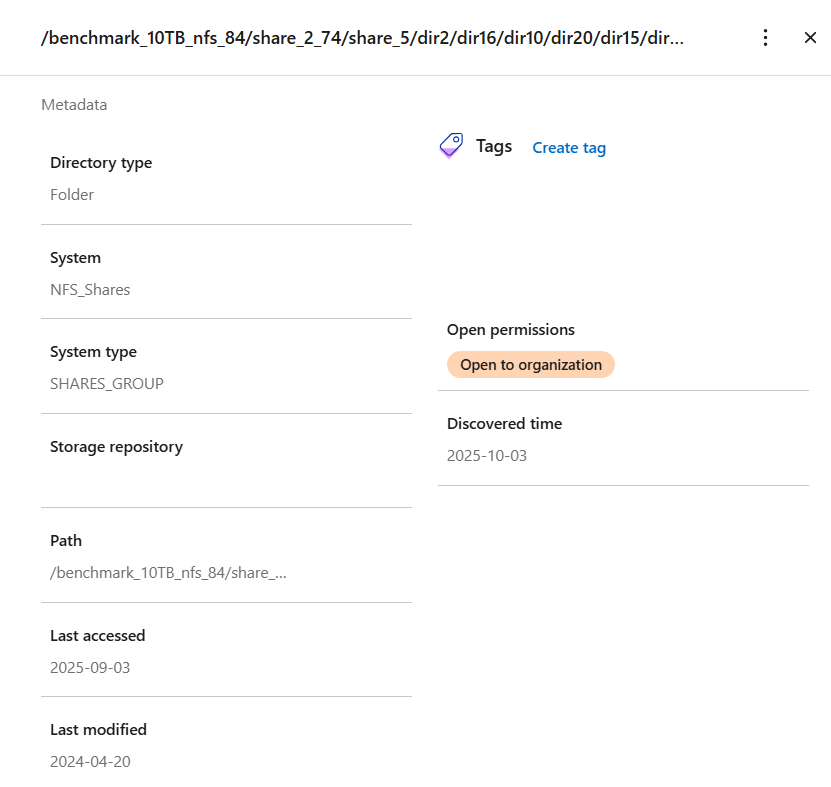Click the Path field label
Screen dimensions: 831x787
click(x=66, y=541)
